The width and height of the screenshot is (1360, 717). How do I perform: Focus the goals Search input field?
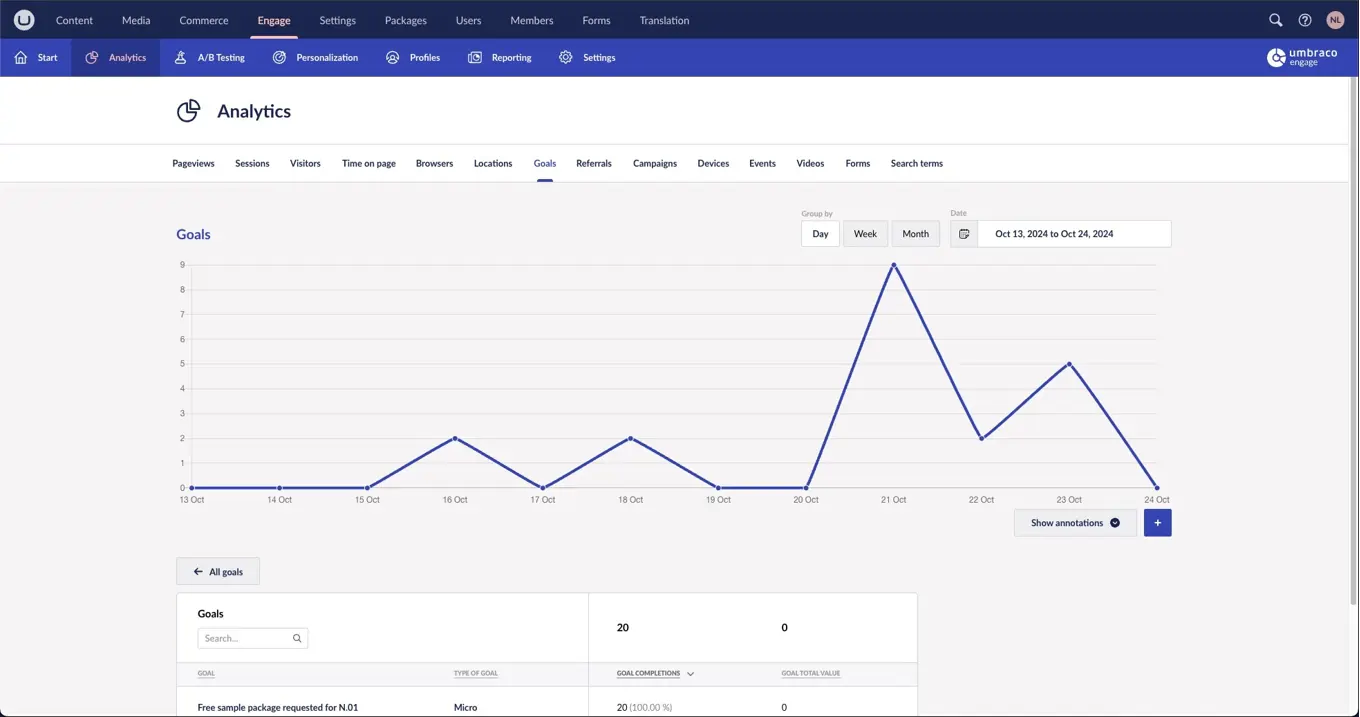click(x=253, y=638)
